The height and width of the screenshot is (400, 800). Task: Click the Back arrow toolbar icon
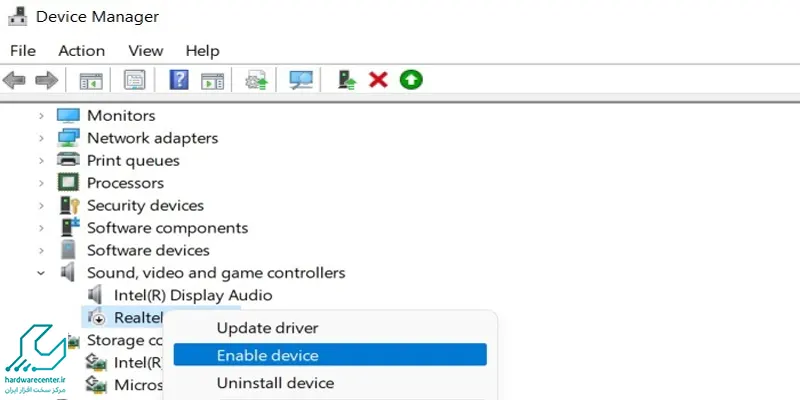(14, 80)
